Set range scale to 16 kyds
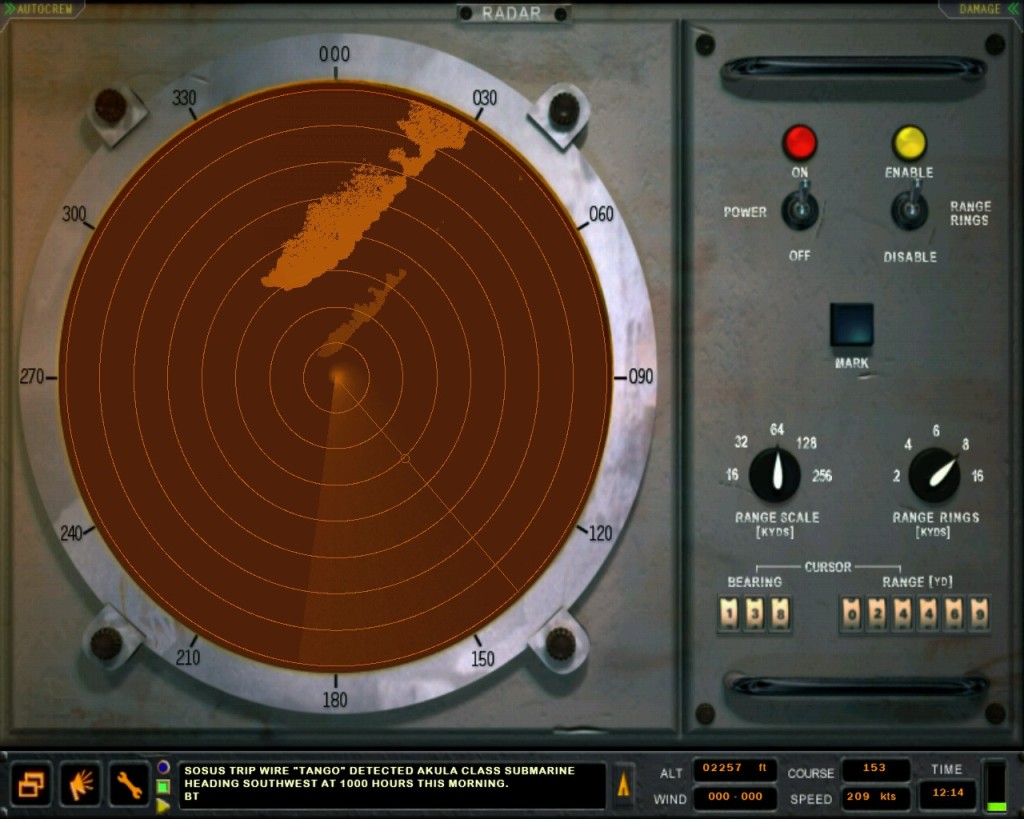This screenshot has width=1024, height=819. pos(732,475)
